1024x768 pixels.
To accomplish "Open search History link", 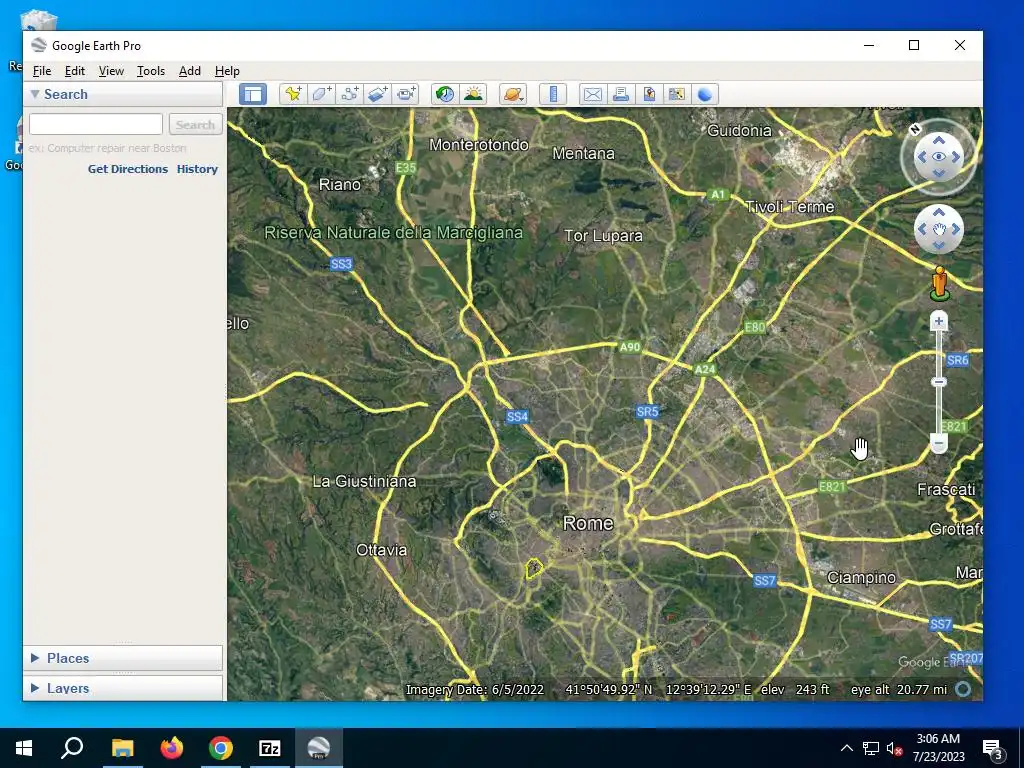I will (x=197, y=168).
